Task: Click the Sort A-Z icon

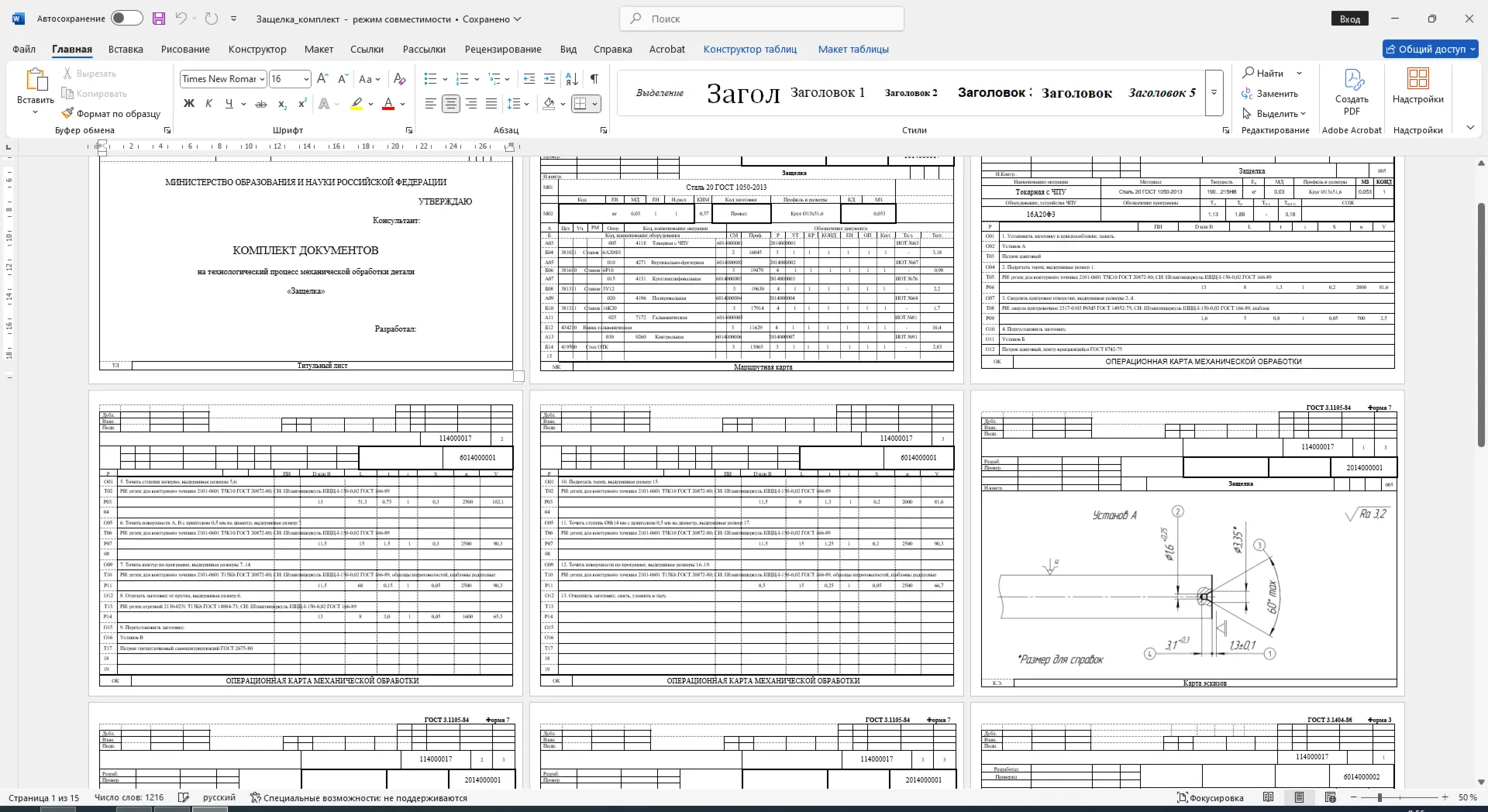Action: click(572, 79)
